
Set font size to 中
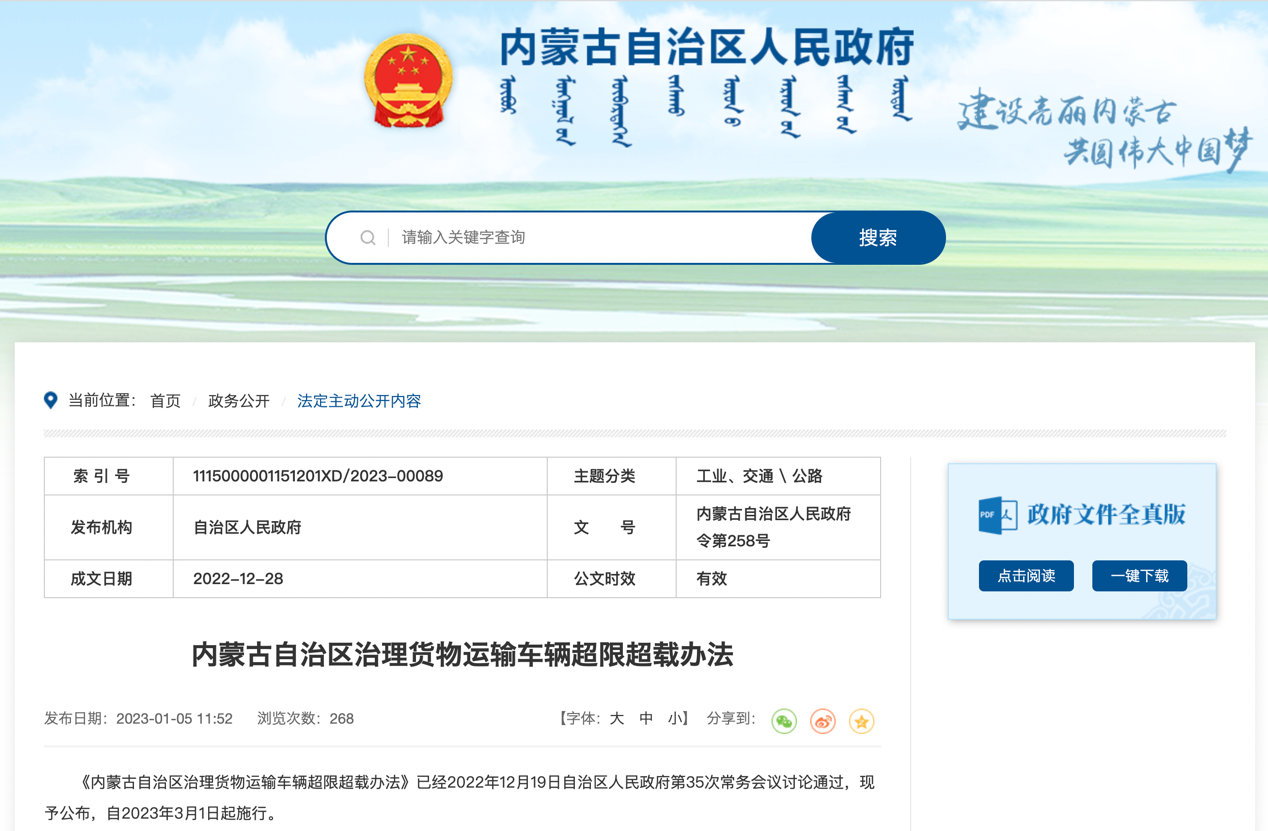click(x=646, y=719)
